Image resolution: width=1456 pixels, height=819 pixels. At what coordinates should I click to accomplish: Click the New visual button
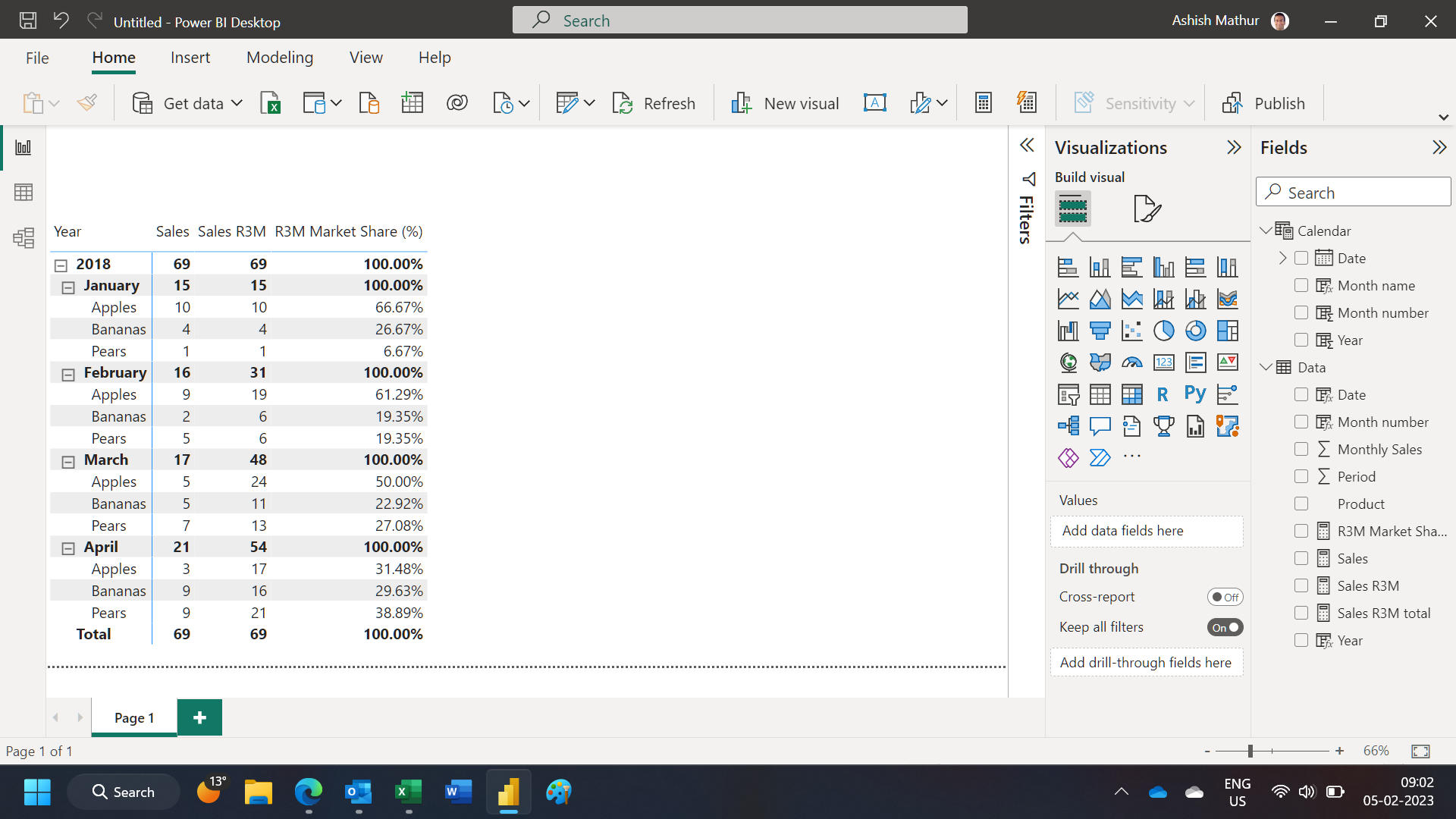pyautogui.click(x=785, y=103)
